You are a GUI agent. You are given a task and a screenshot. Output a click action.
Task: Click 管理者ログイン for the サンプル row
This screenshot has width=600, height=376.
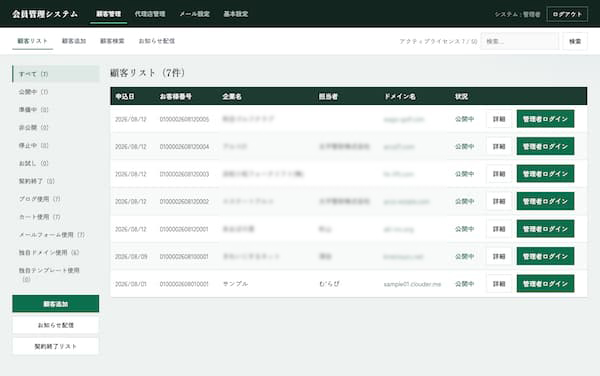[x=545, y=284]
